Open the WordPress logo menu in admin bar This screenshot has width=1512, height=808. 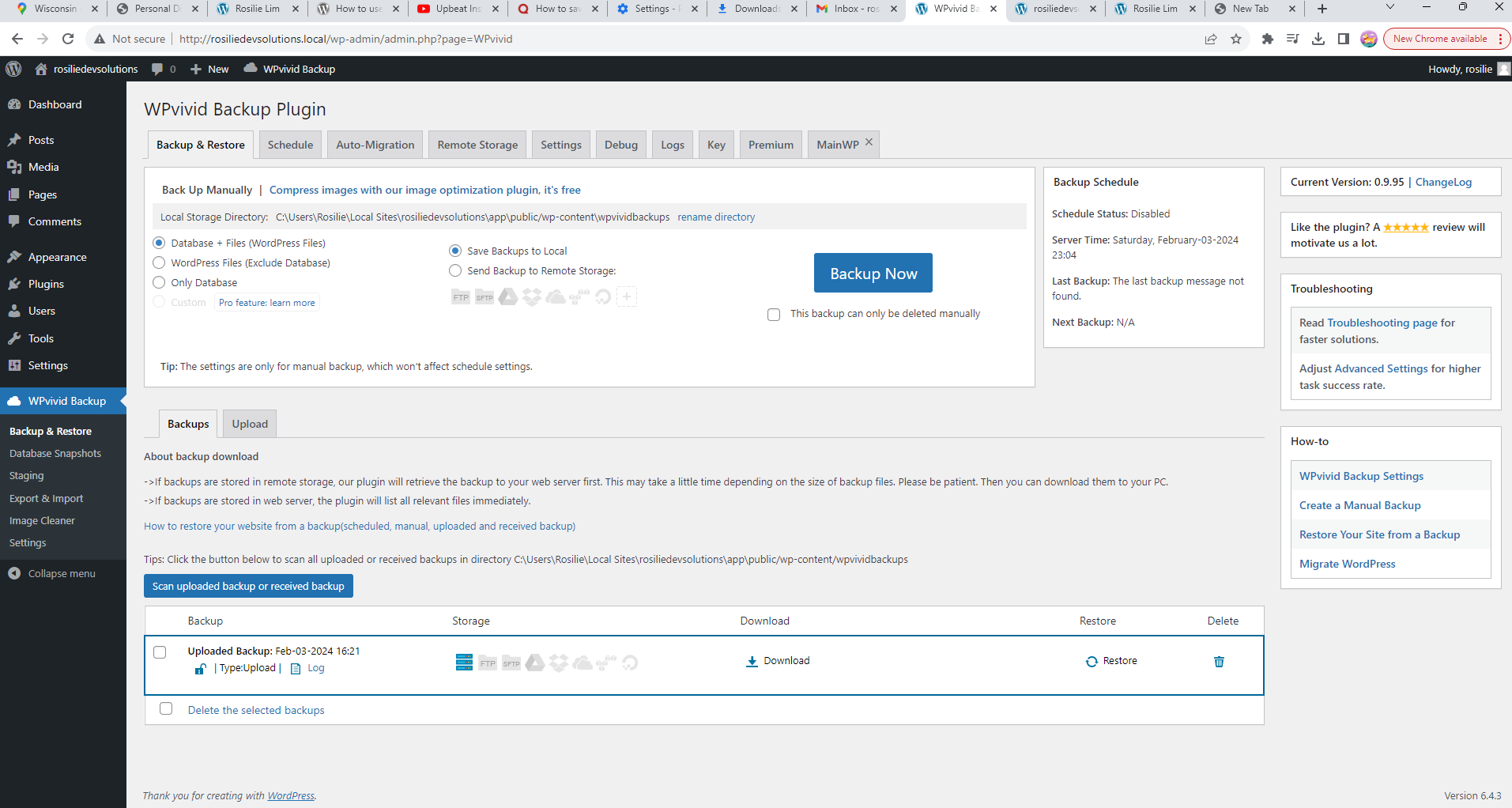click(13, 69)
